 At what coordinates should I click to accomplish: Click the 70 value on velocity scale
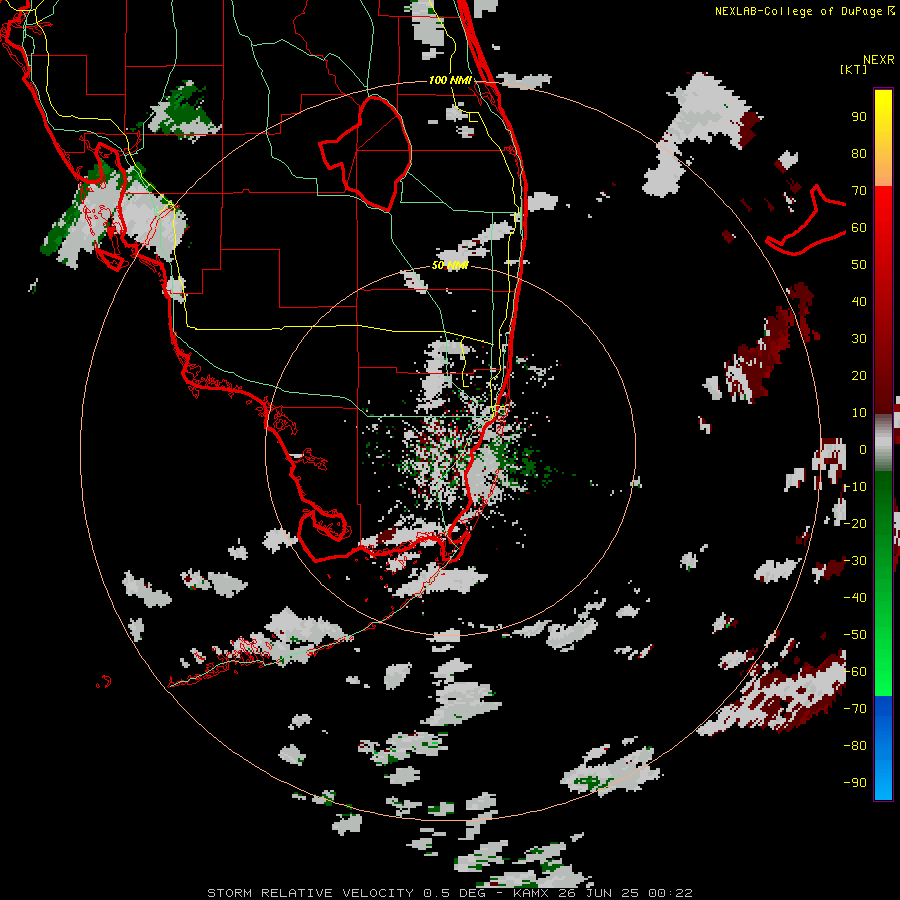tap(859, 191)
